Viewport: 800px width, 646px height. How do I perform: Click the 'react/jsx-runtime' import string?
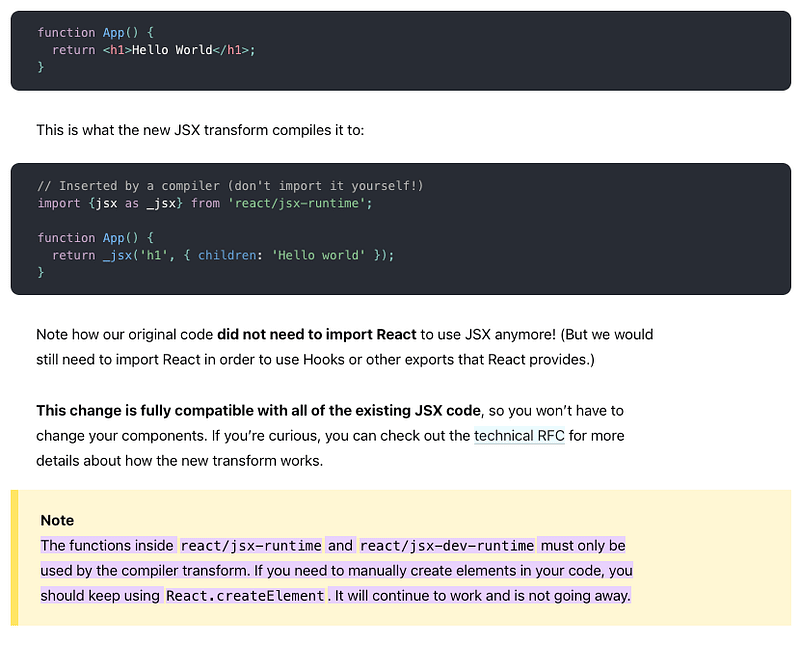tap(313, 203)
